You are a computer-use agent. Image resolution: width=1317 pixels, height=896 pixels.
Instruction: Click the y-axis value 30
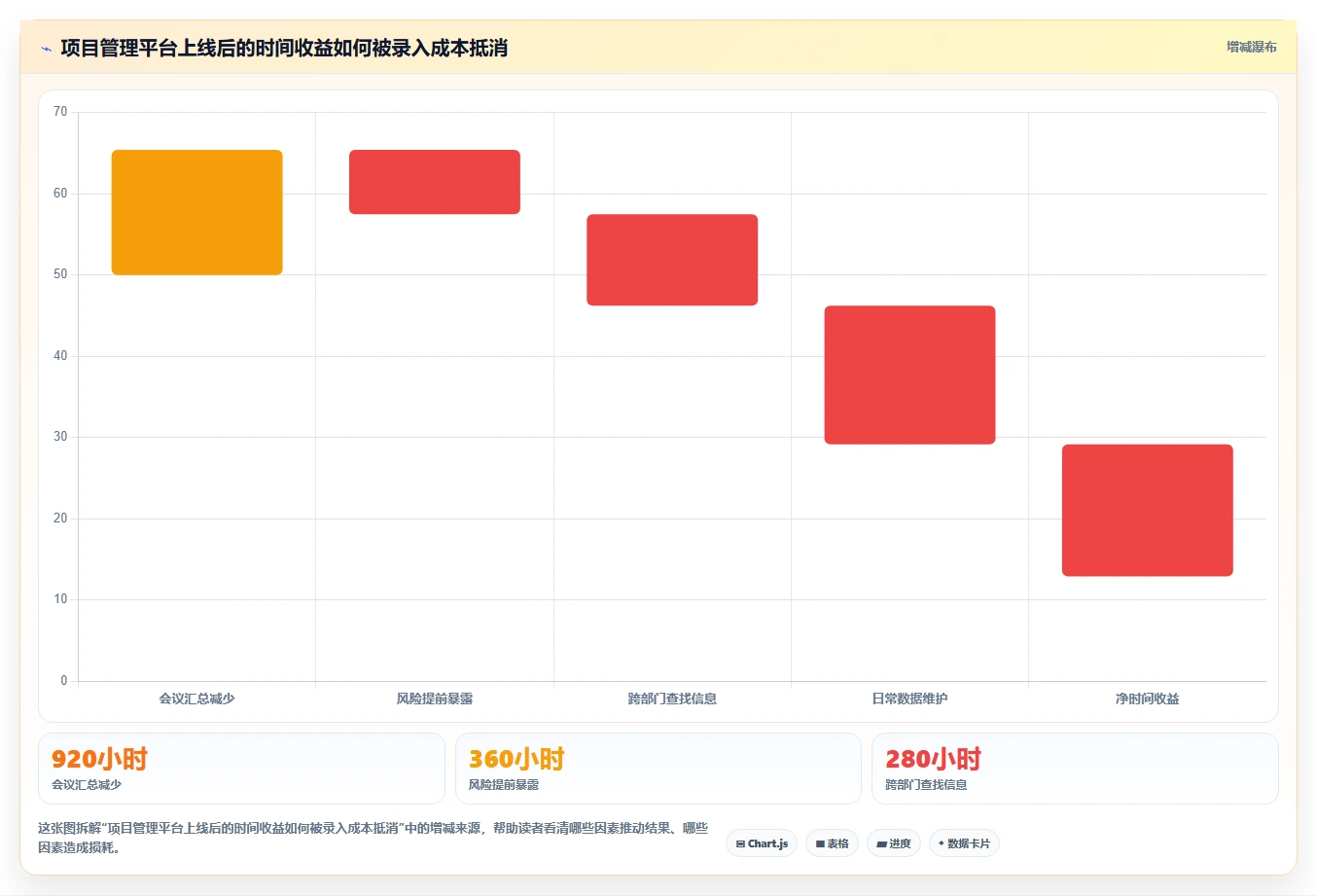click(60, 437)
